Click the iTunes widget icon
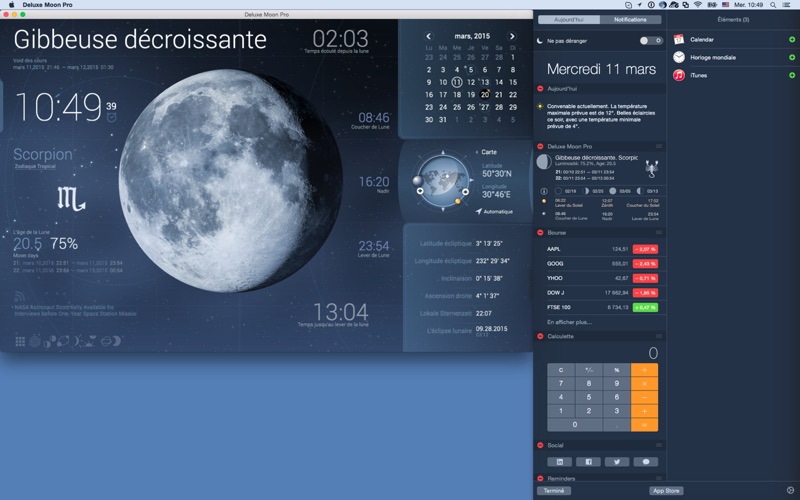This screenshot has height=500, width=800. pyautogui.click(x=679, y=76)
